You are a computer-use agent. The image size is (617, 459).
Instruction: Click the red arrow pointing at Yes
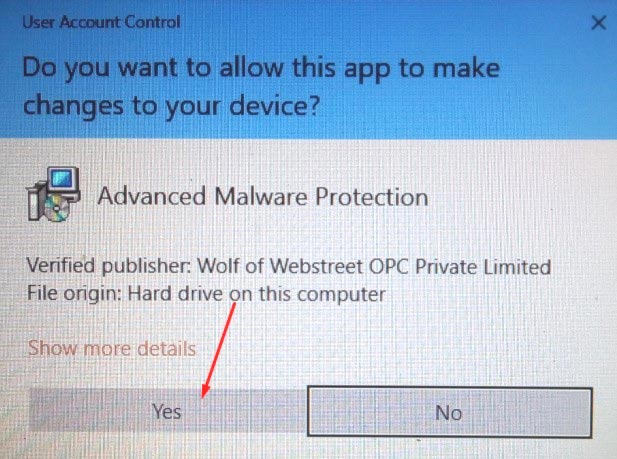219,350
